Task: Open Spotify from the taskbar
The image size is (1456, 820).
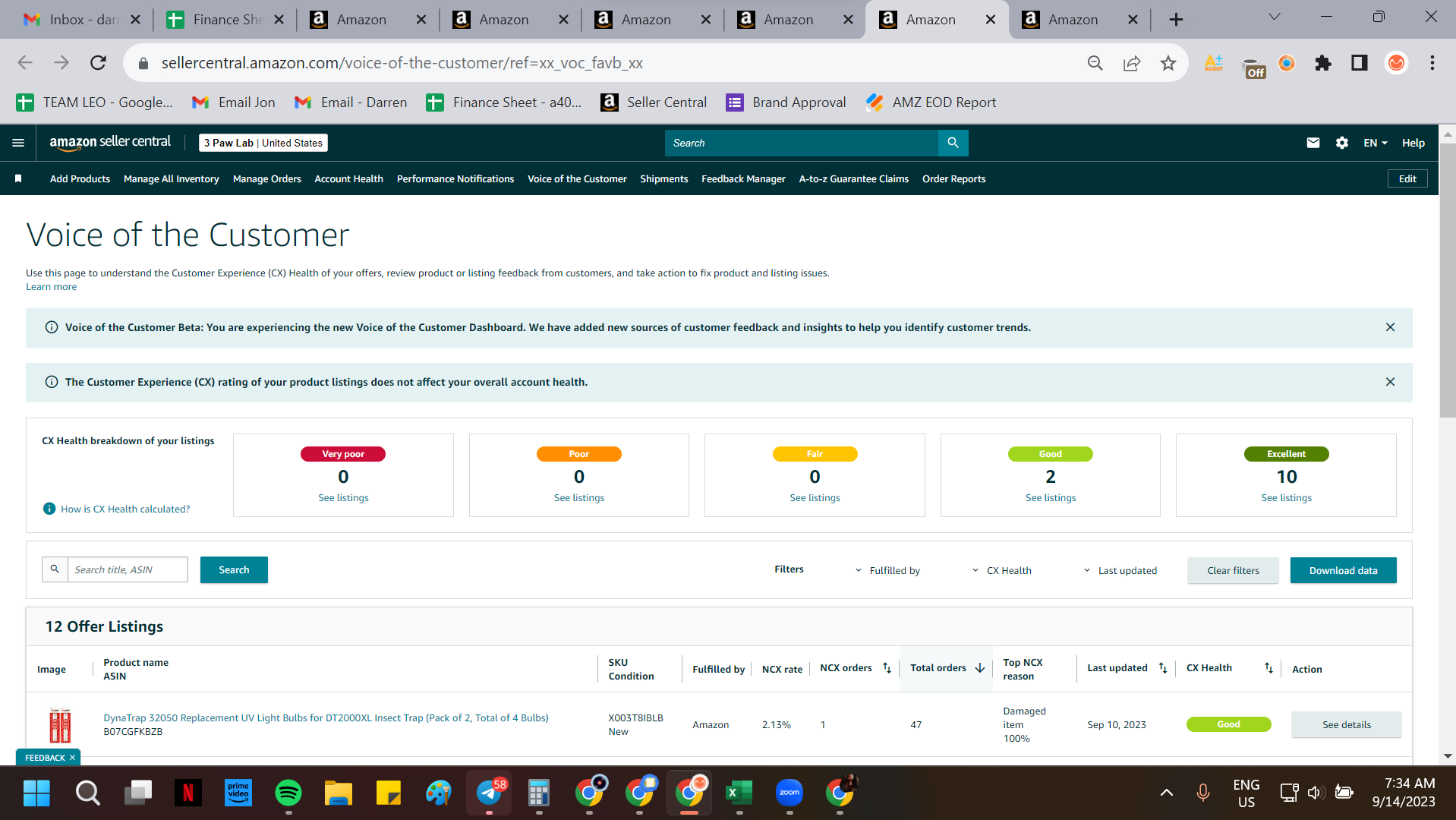Action: tap(288, 793)
